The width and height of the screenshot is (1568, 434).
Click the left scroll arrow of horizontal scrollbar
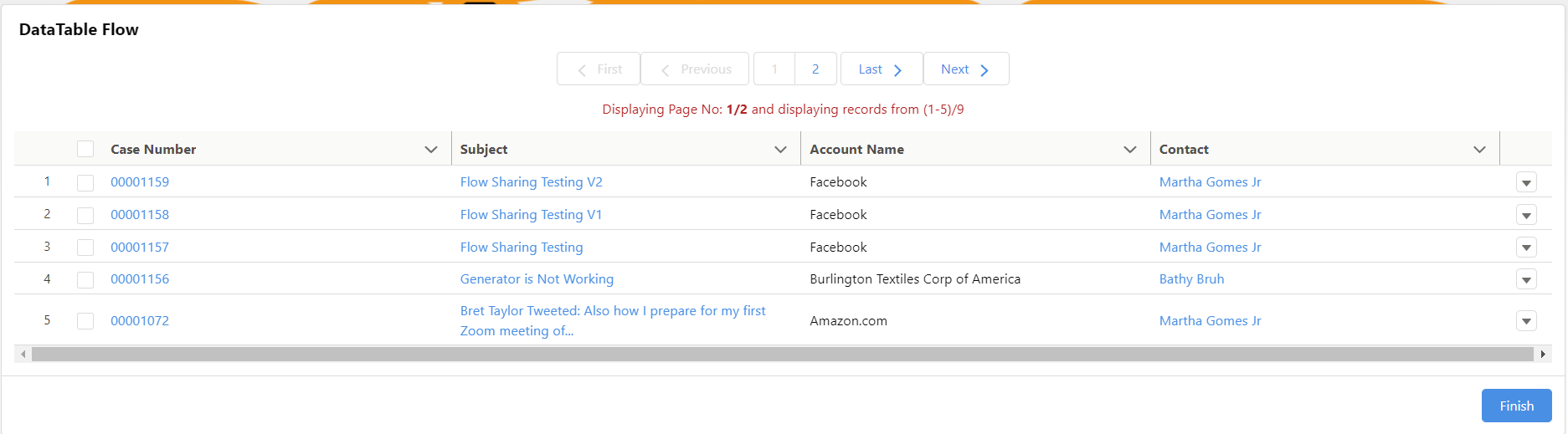[23, 355]
